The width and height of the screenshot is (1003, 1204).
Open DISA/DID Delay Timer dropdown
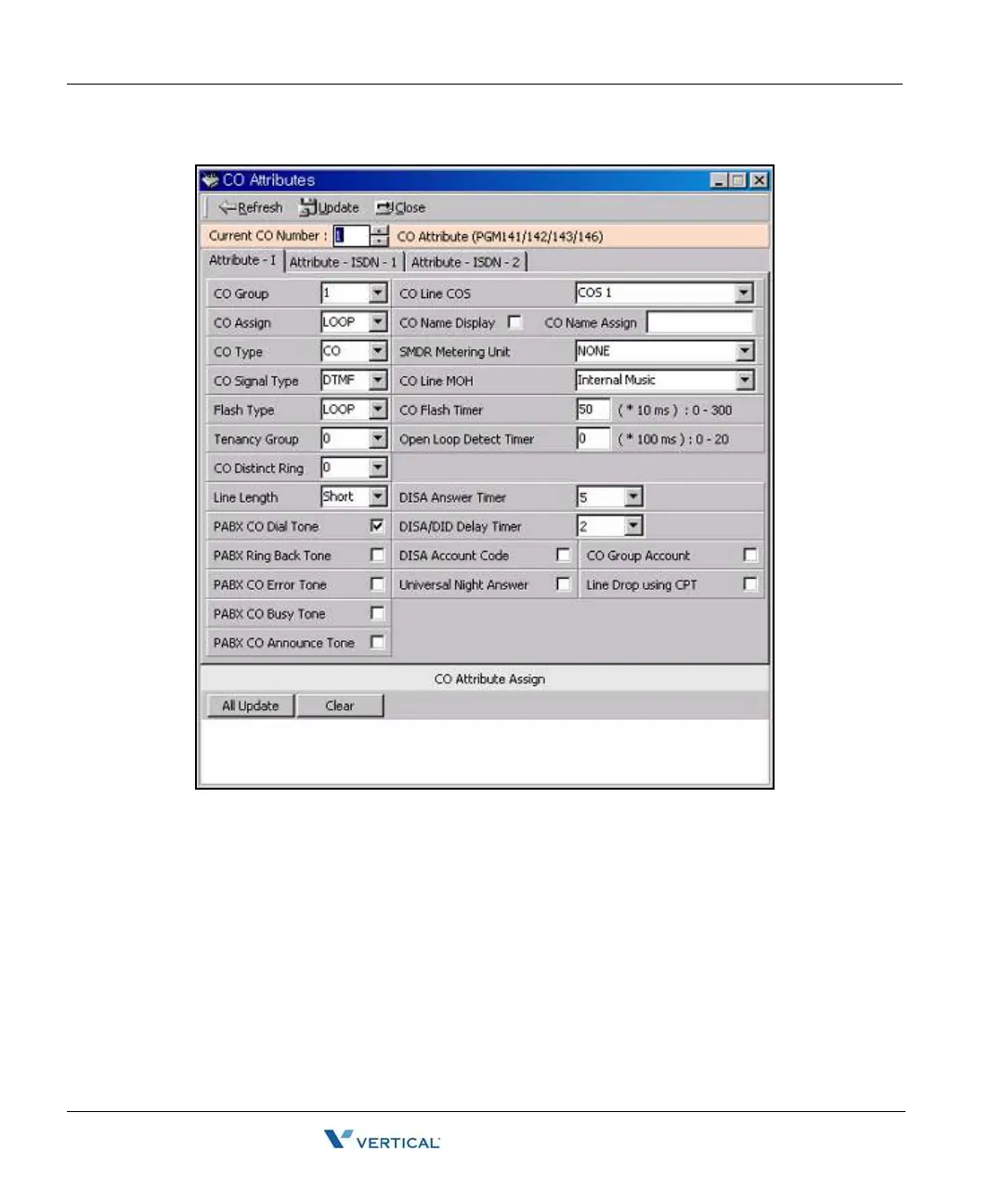pyautogui.click(x=633, y=526)
